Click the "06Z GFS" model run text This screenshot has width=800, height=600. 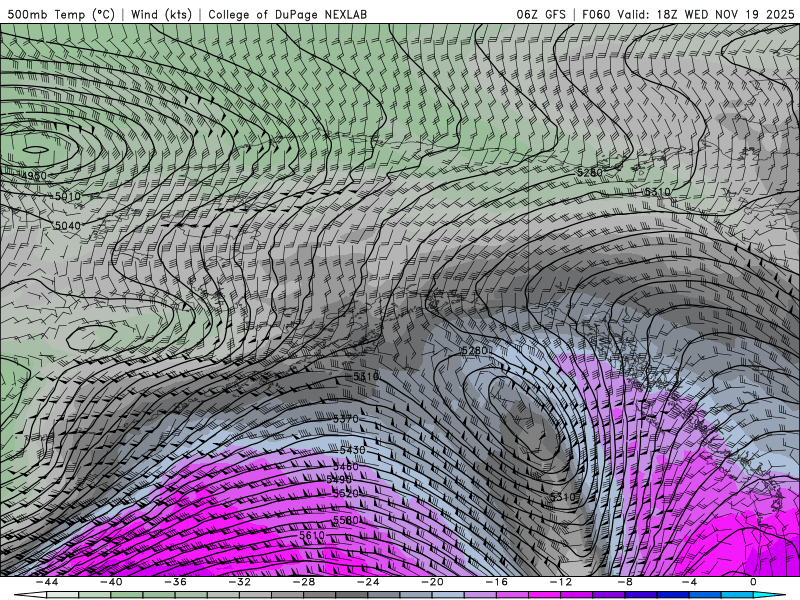541,14
